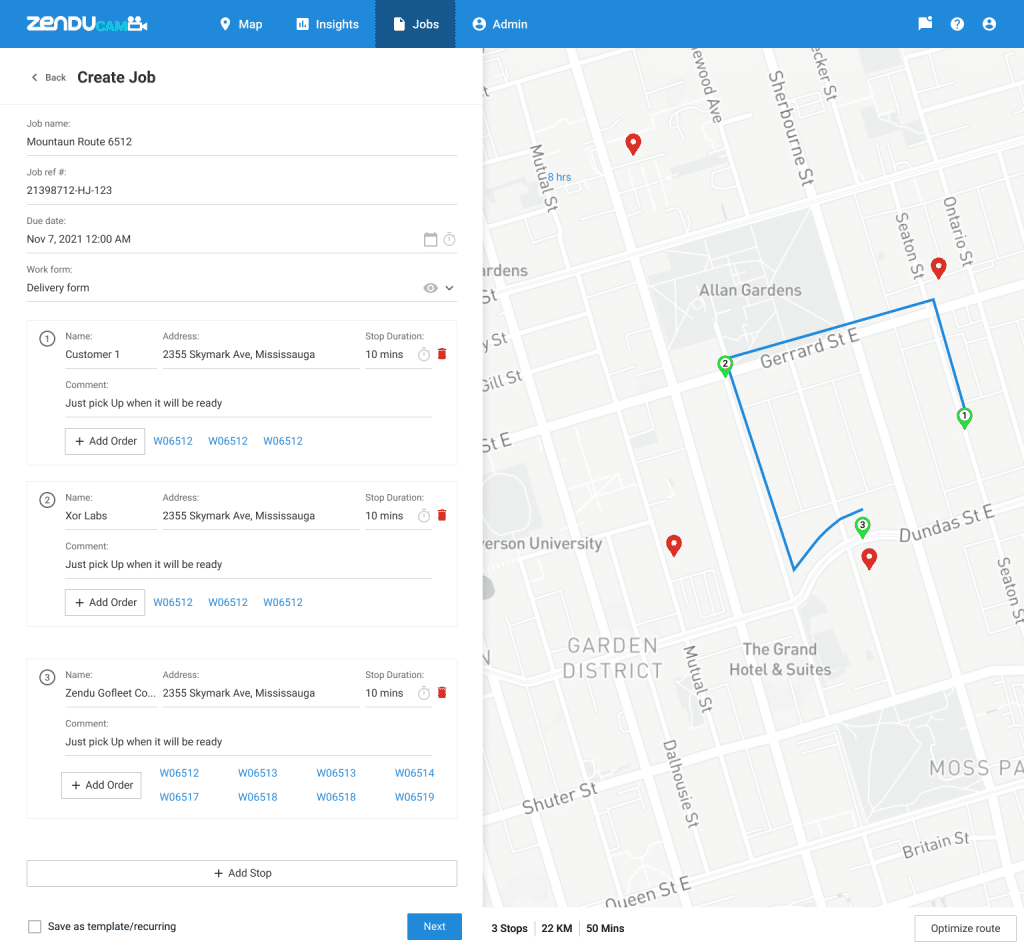This screenshot has height=950, width=1024.
Task: Open the Admin tab
Action: point(500,24)
